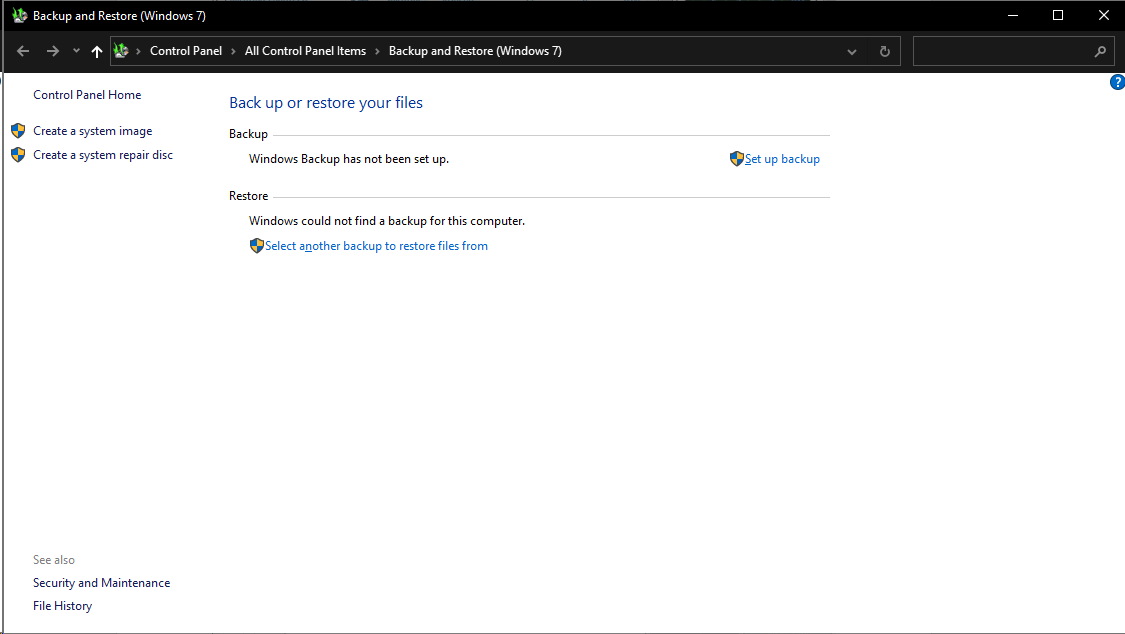Click Windows could not find a backup text
Screen dimensions: 1125x634
(387, 221)
